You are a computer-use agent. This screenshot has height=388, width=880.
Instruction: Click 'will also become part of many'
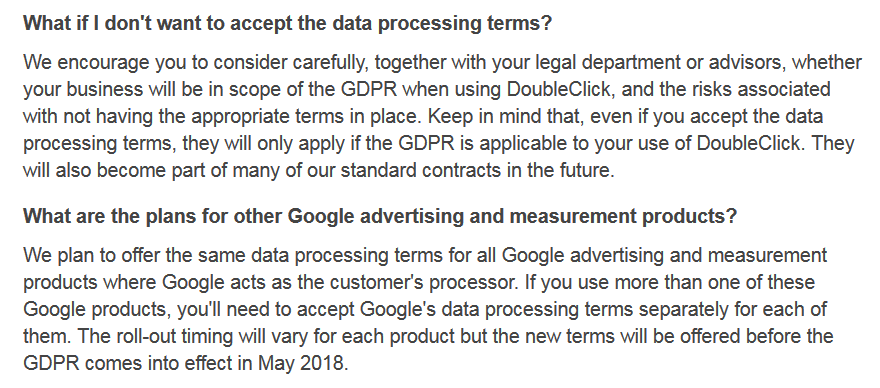coord(152,170)
